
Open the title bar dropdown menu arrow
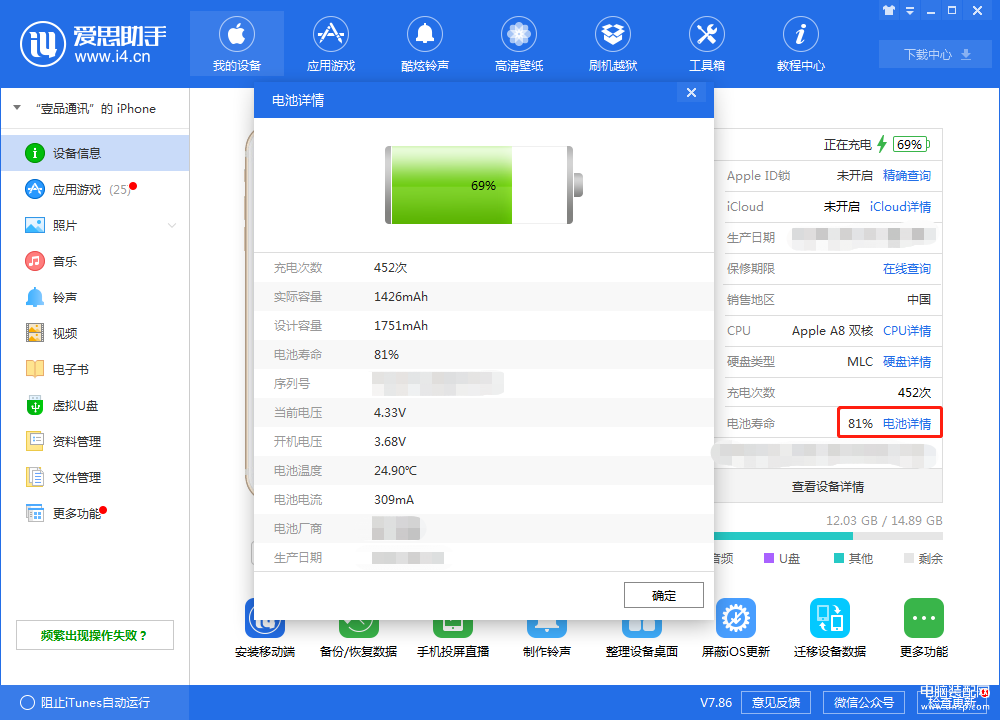pos(910,10)
